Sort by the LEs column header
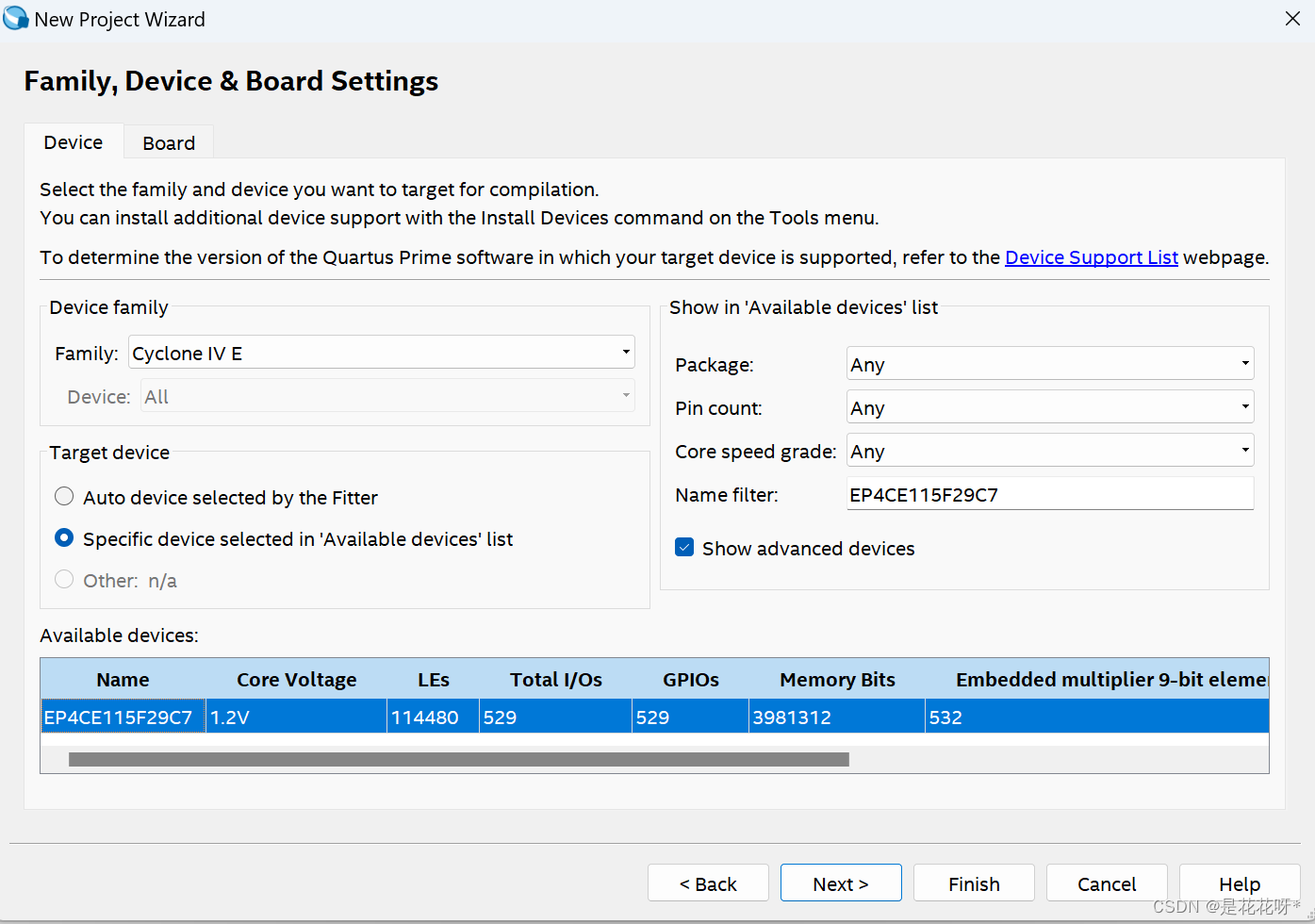This screenshot has height=924, width=1315. (433, 679)
